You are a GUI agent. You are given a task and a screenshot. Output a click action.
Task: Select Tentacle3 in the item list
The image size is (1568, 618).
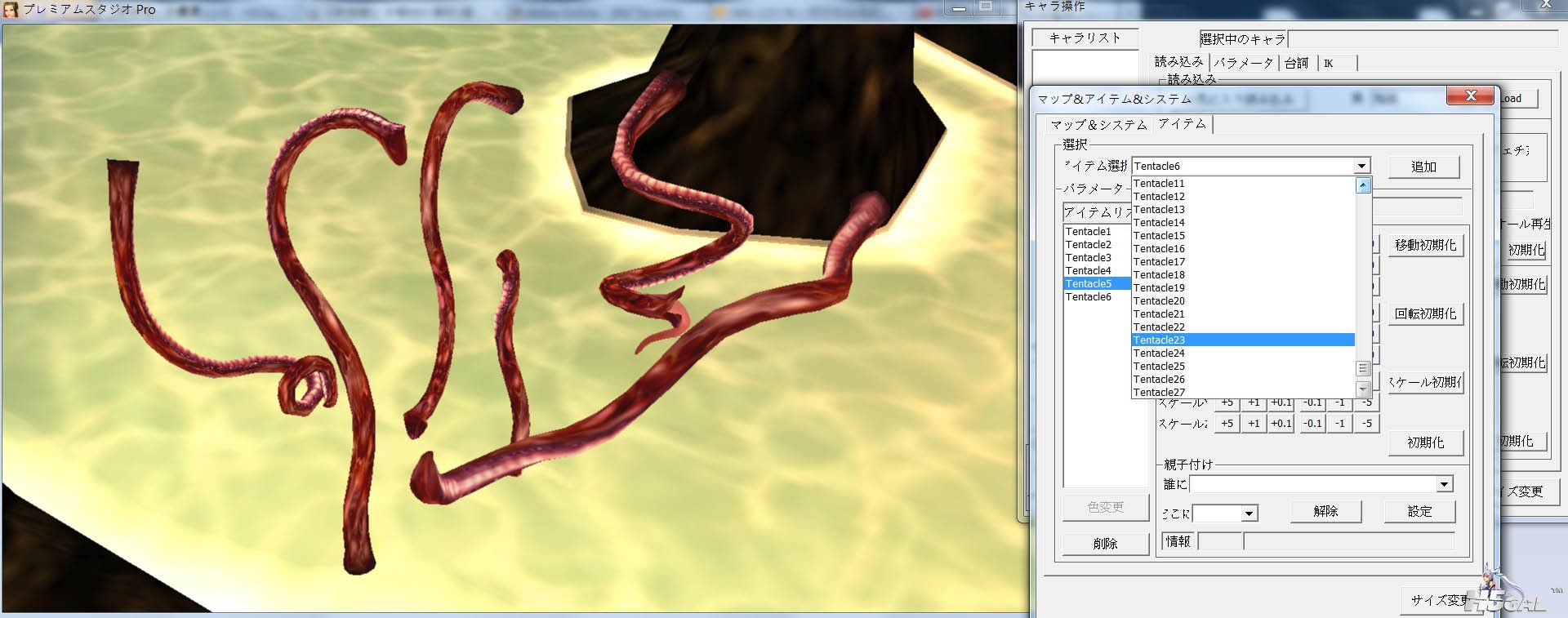click(x=1098, y=258)
